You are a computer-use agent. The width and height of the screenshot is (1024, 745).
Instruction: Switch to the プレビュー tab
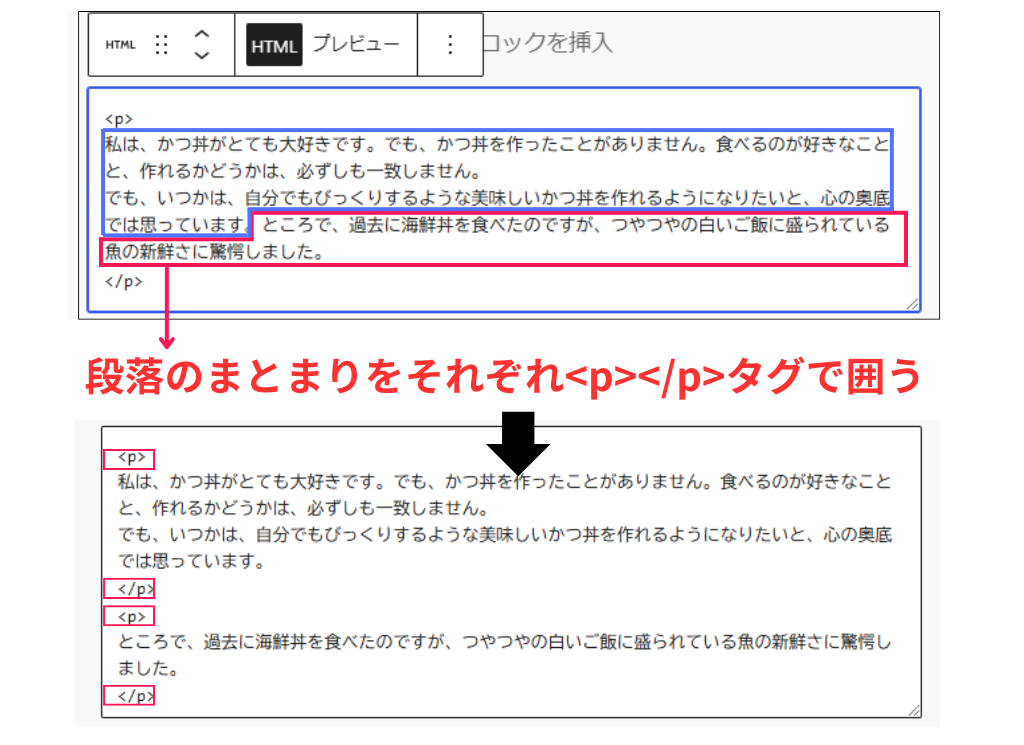pyautogui.click(x=355, y=45)
